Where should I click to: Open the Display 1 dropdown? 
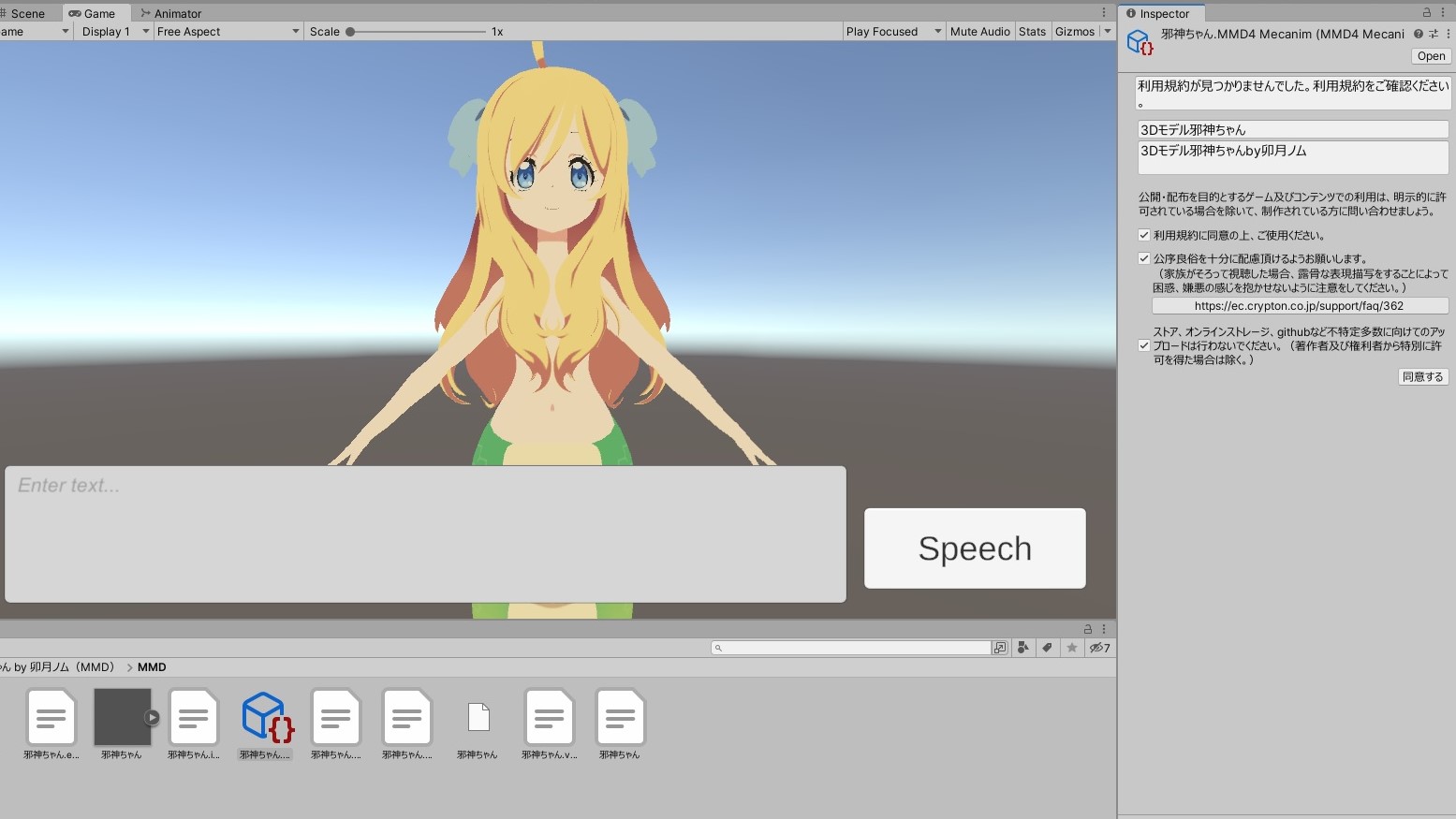pos(114,31)
